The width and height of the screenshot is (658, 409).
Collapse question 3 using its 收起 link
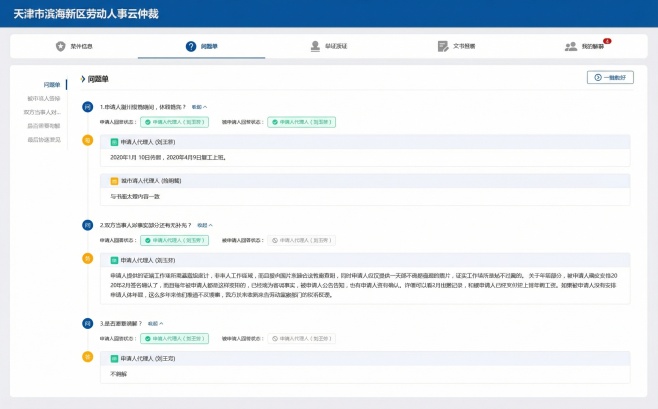click(x=155, y=323)
